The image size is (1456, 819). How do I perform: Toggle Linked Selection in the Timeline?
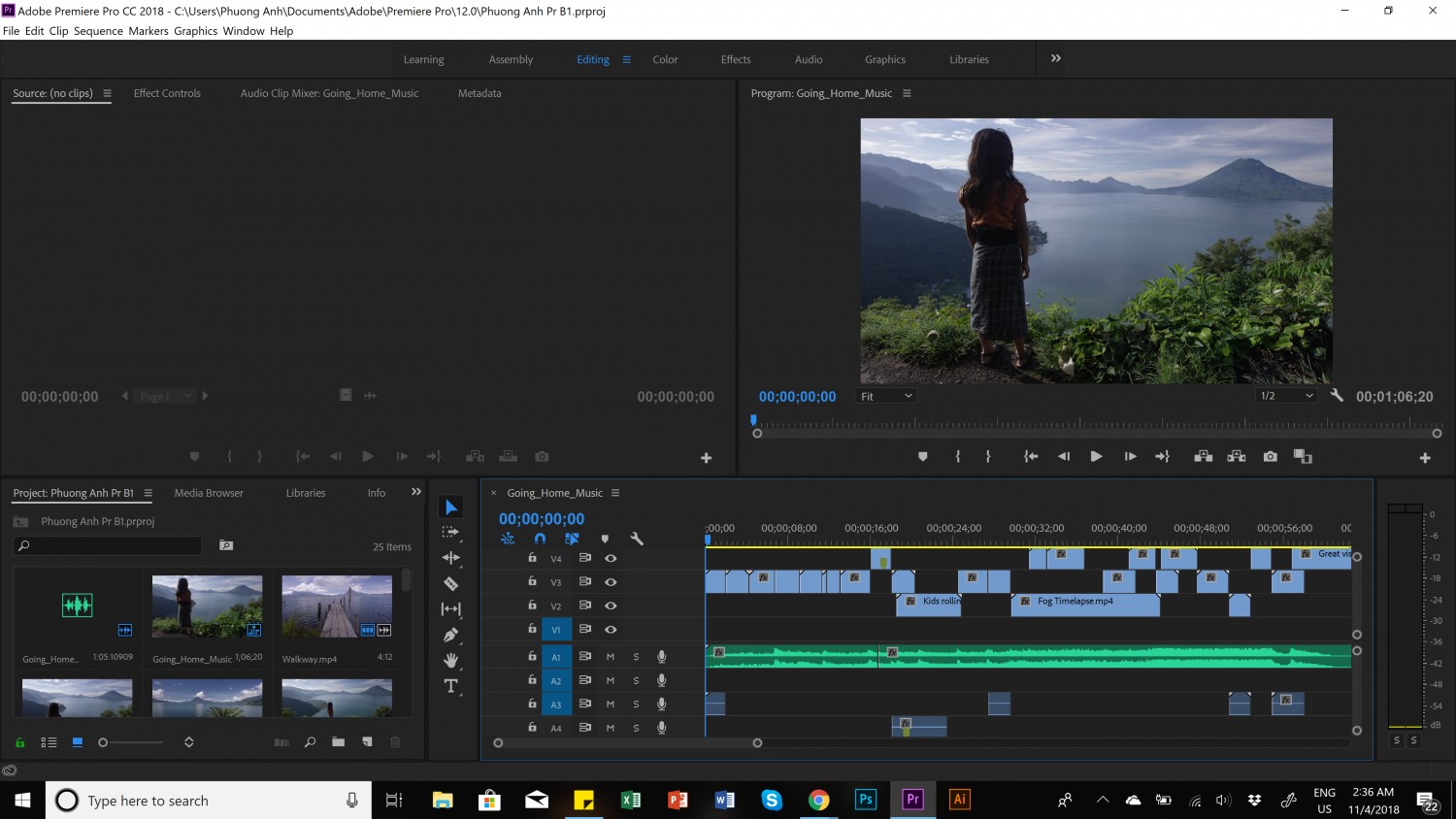click(572, 539)
